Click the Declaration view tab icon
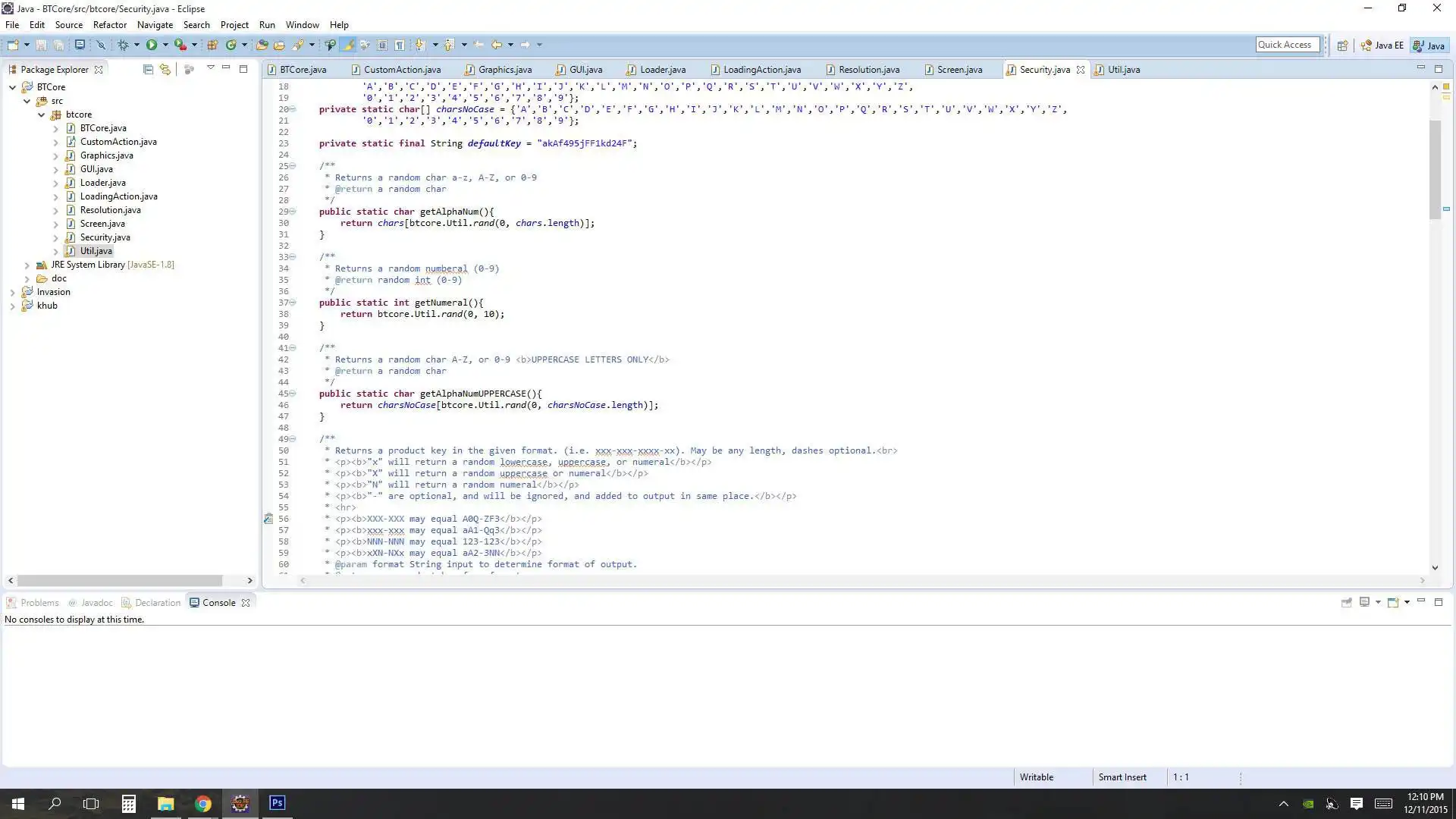This screenshot has width=1456, height=819. coord(124,602)
